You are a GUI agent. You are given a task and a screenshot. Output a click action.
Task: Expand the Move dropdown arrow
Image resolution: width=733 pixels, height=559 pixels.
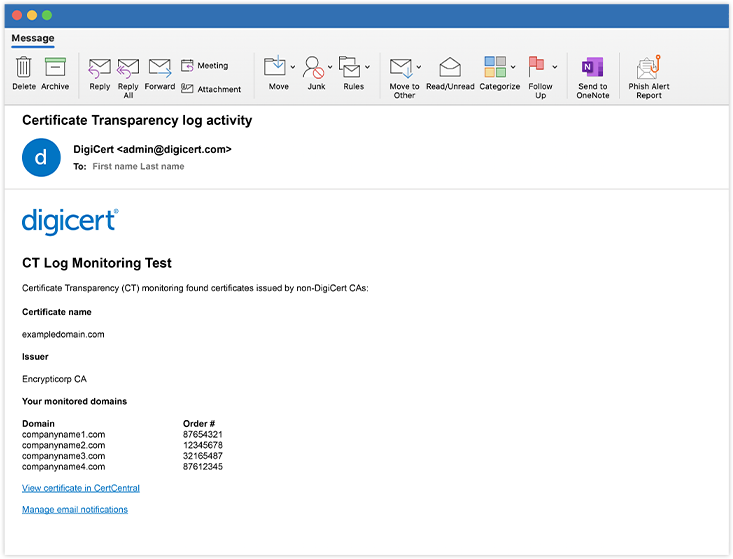pyautogui.click(x=293, y=67)
